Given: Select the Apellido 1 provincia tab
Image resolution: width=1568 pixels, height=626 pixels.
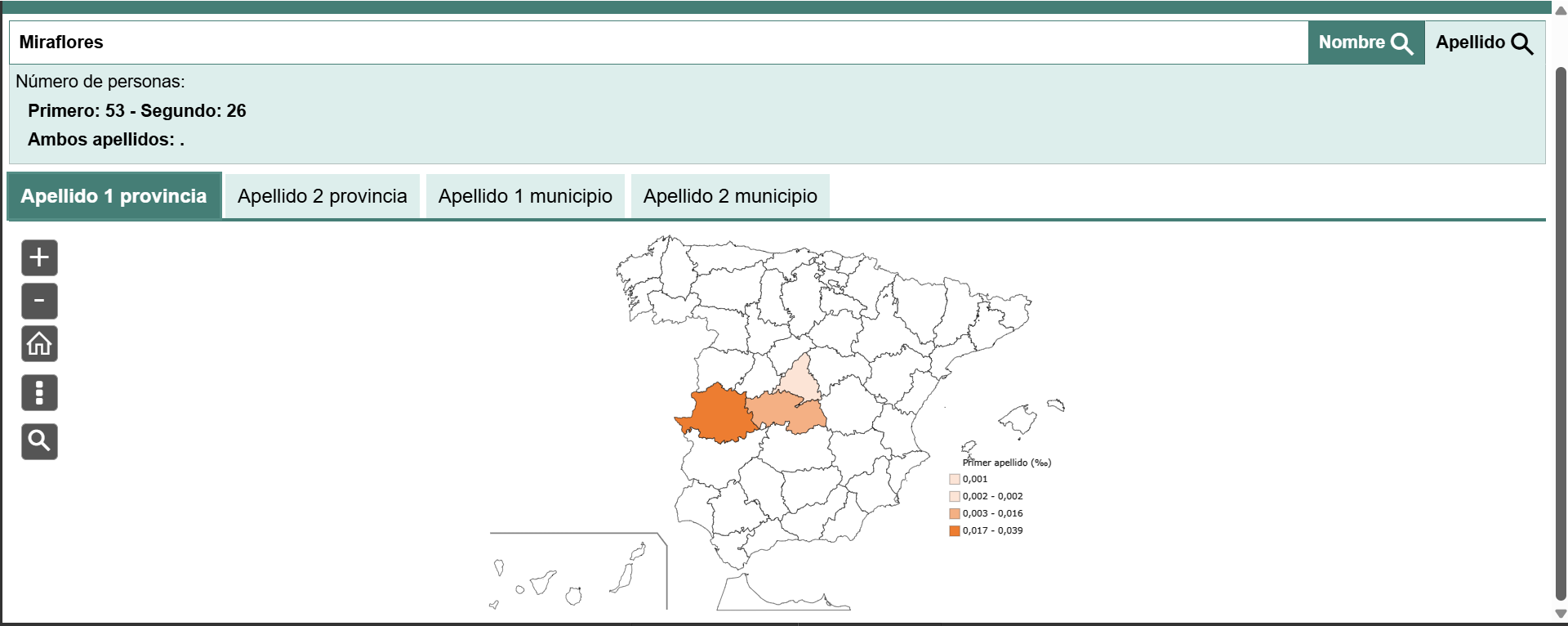Looking at the screenshot, I should pyautogui.click(x=114, y=196).
